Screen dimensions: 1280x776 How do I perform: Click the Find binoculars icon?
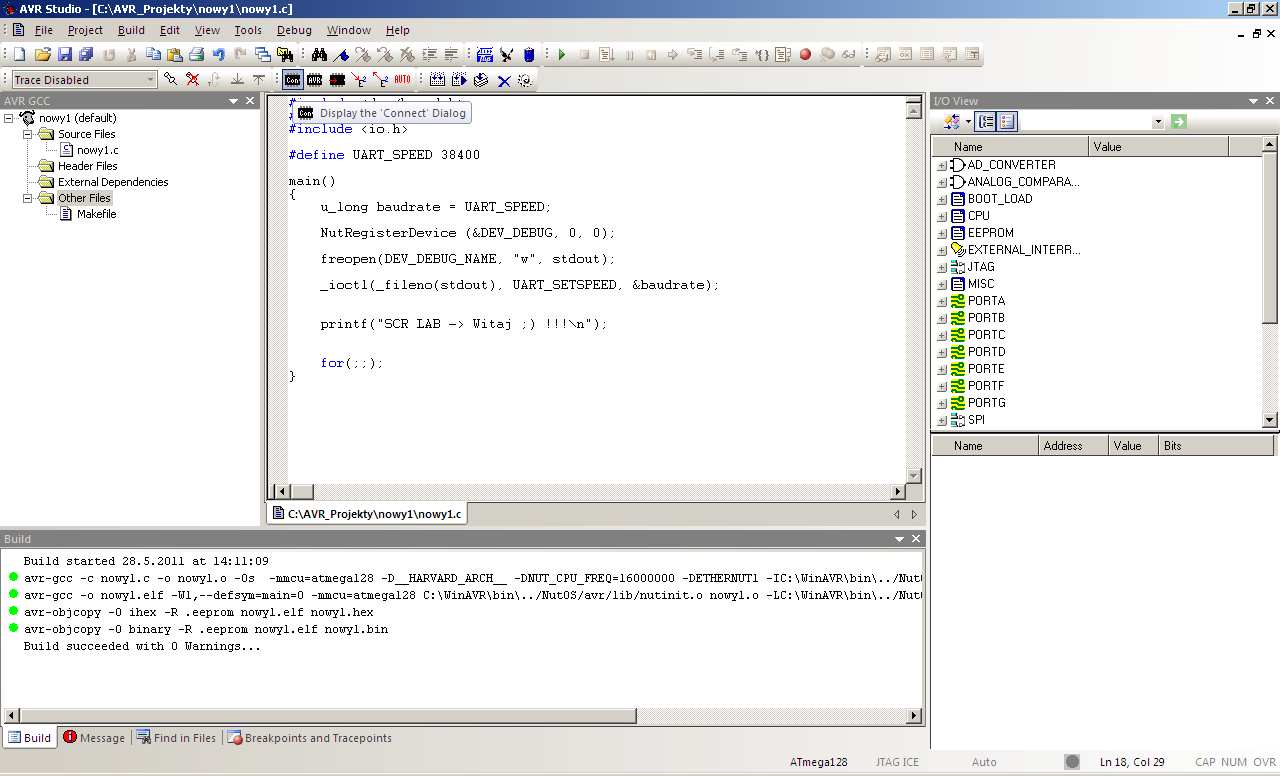click(x=319, y=54)
